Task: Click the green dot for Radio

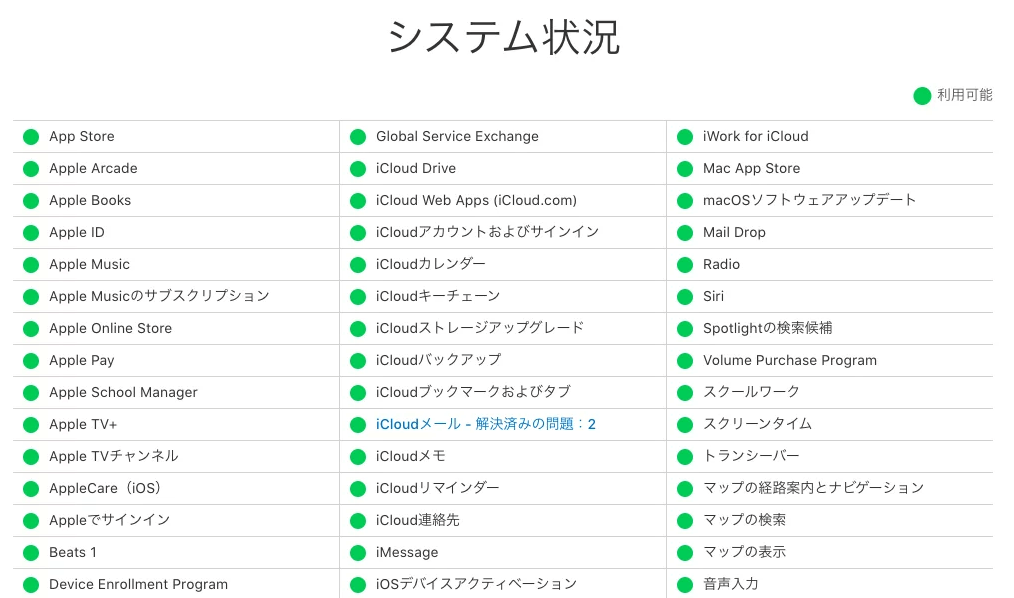Action: [685, 264]
